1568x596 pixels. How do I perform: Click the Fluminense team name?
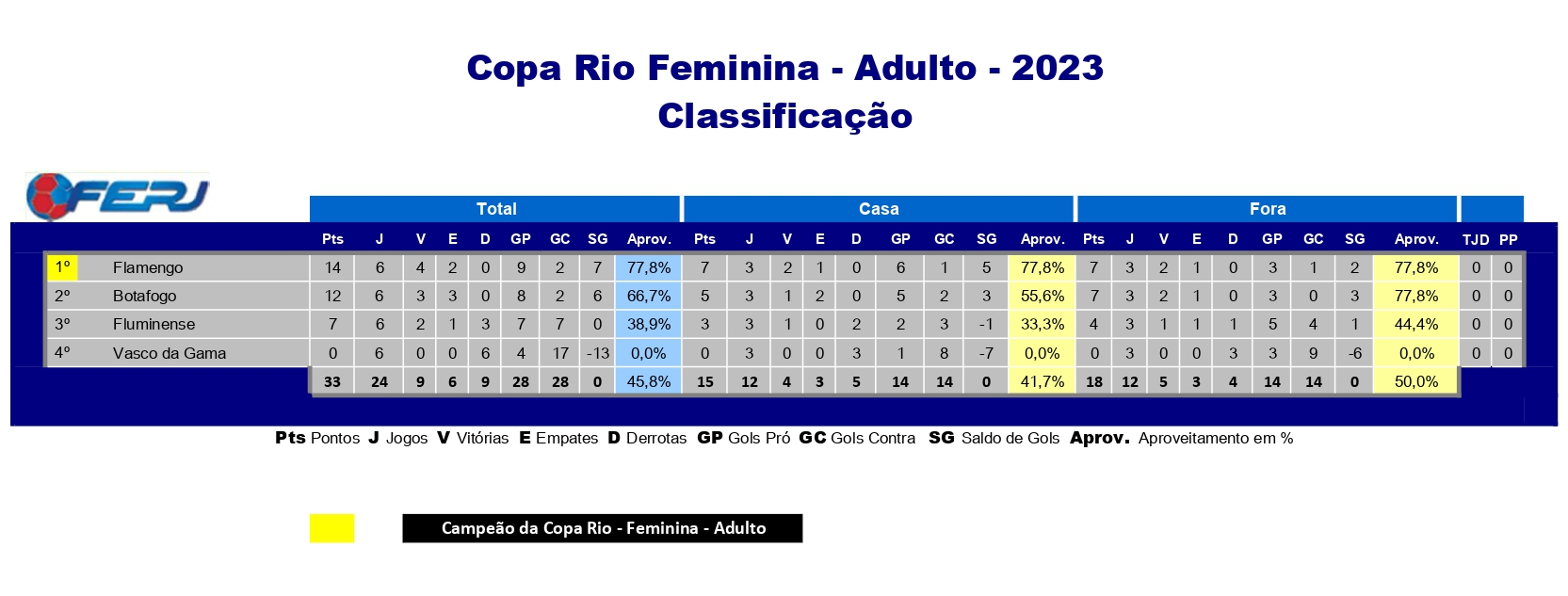pyautogui.click(x=154, y=324)
